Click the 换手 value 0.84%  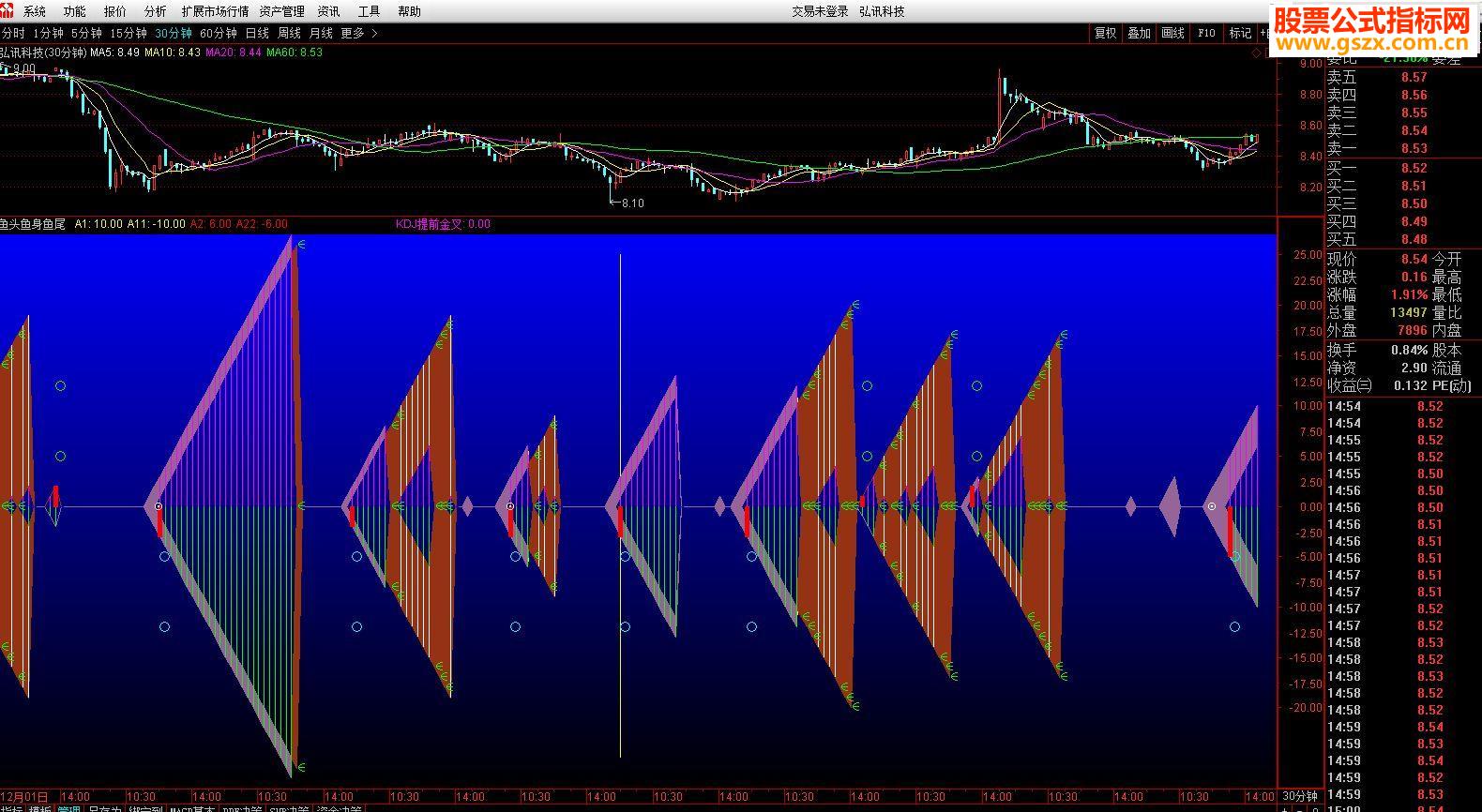(1410, 350)
